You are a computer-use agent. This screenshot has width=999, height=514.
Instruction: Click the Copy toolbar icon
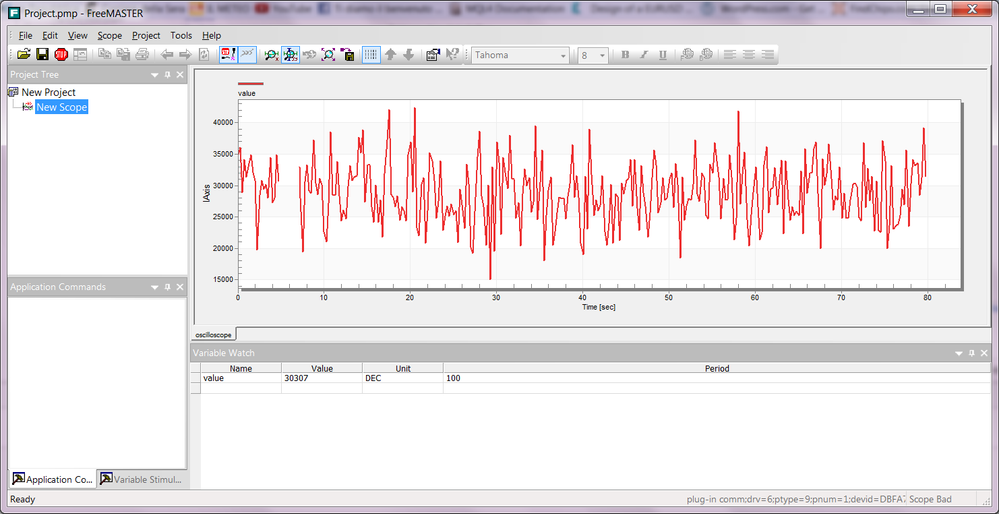tap(105, 55)
